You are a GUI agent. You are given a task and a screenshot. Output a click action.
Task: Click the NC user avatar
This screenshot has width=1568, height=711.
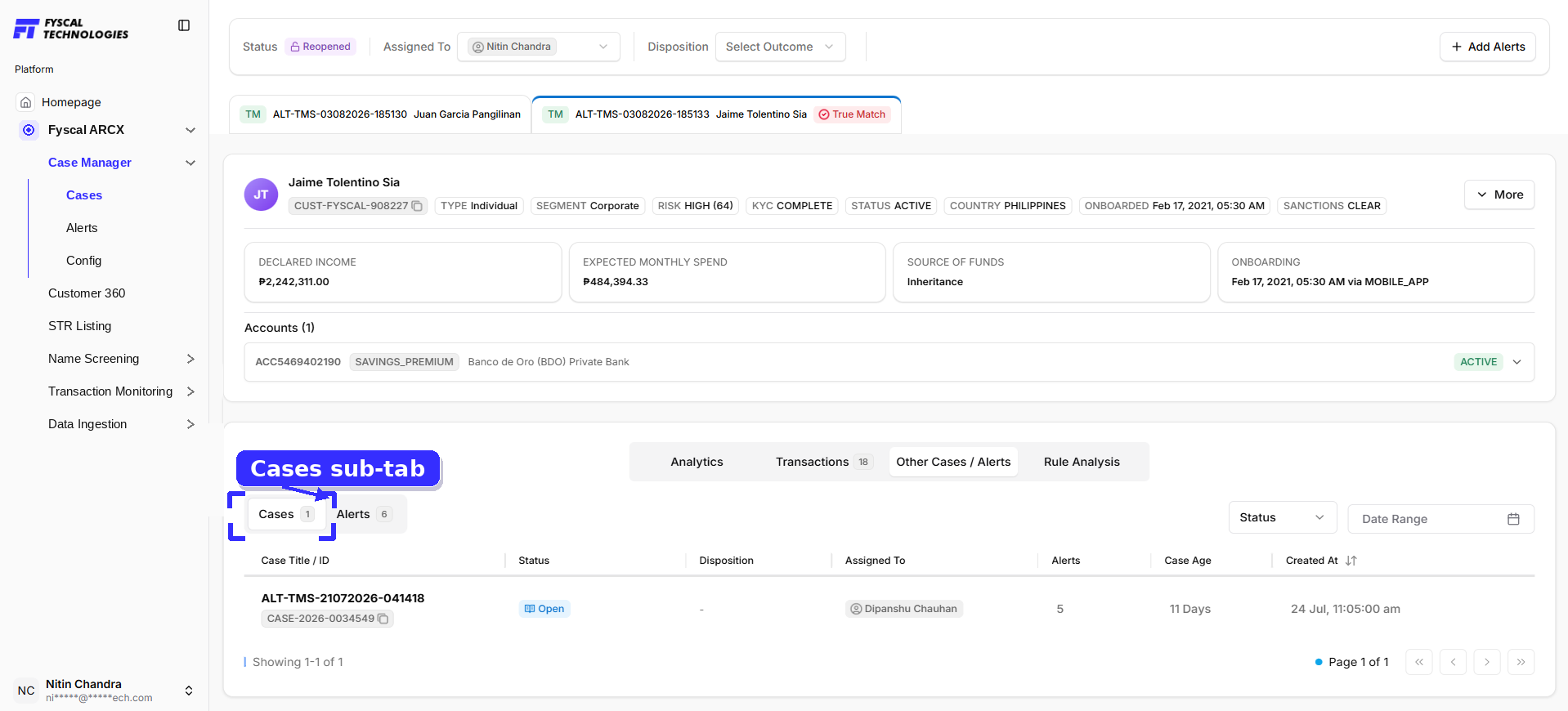click(26, 691)
